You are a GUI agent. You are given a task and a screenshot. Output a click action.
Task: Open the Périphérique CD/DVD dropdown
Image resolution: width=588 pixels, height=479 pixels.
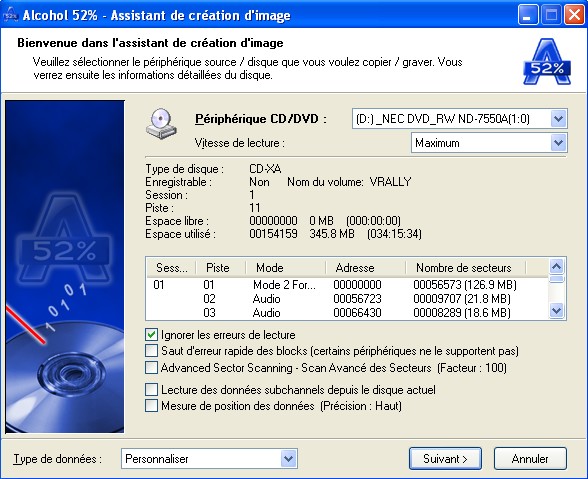coord(558,119)
